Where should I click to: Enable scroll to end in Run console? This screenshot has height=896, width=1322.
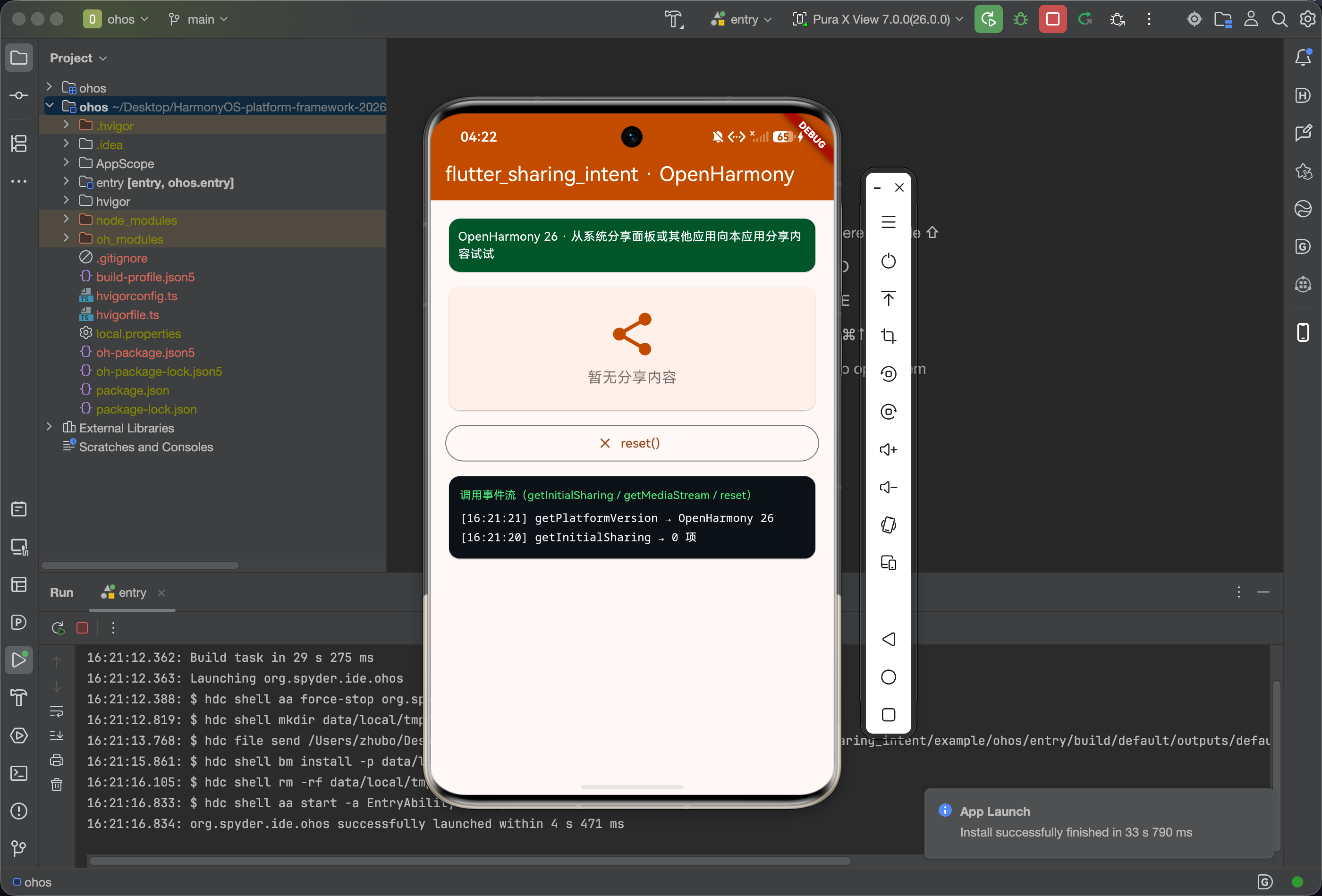[56, 735]
